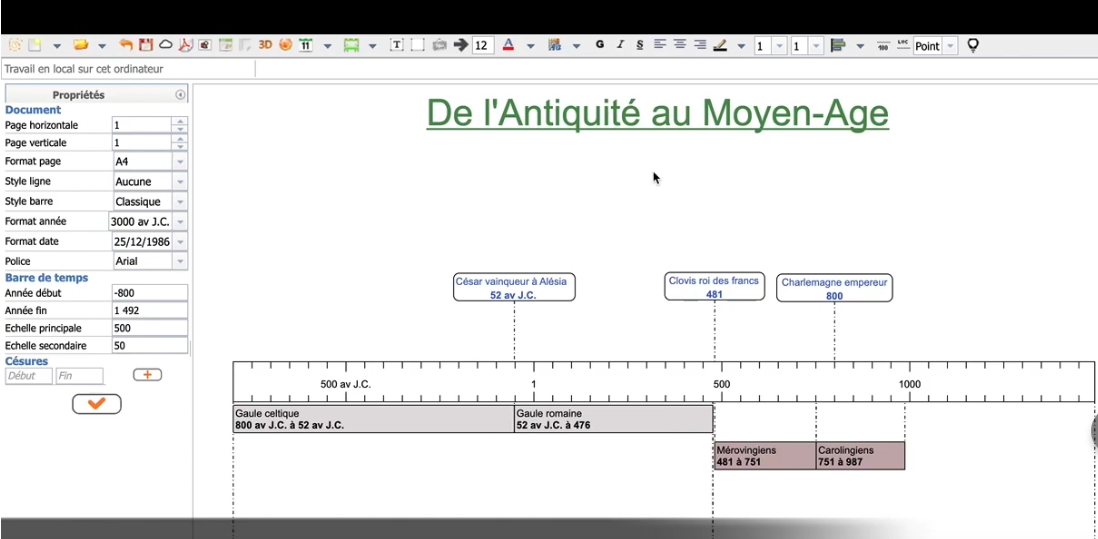Click the cloud icon in the toolbar
The width and height of the screenshot is (1098, 539).
(166, 45)
